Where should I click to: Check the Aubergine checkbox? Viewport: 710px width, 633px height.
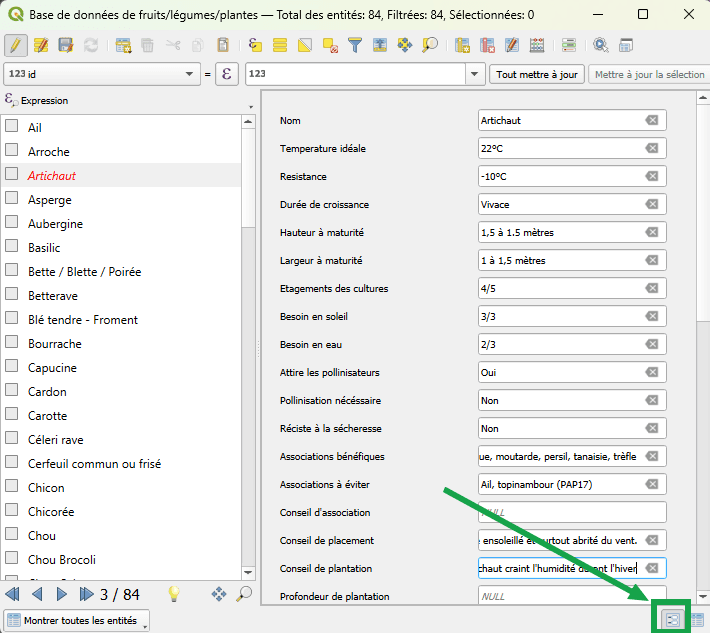click(x=11, y=221)
